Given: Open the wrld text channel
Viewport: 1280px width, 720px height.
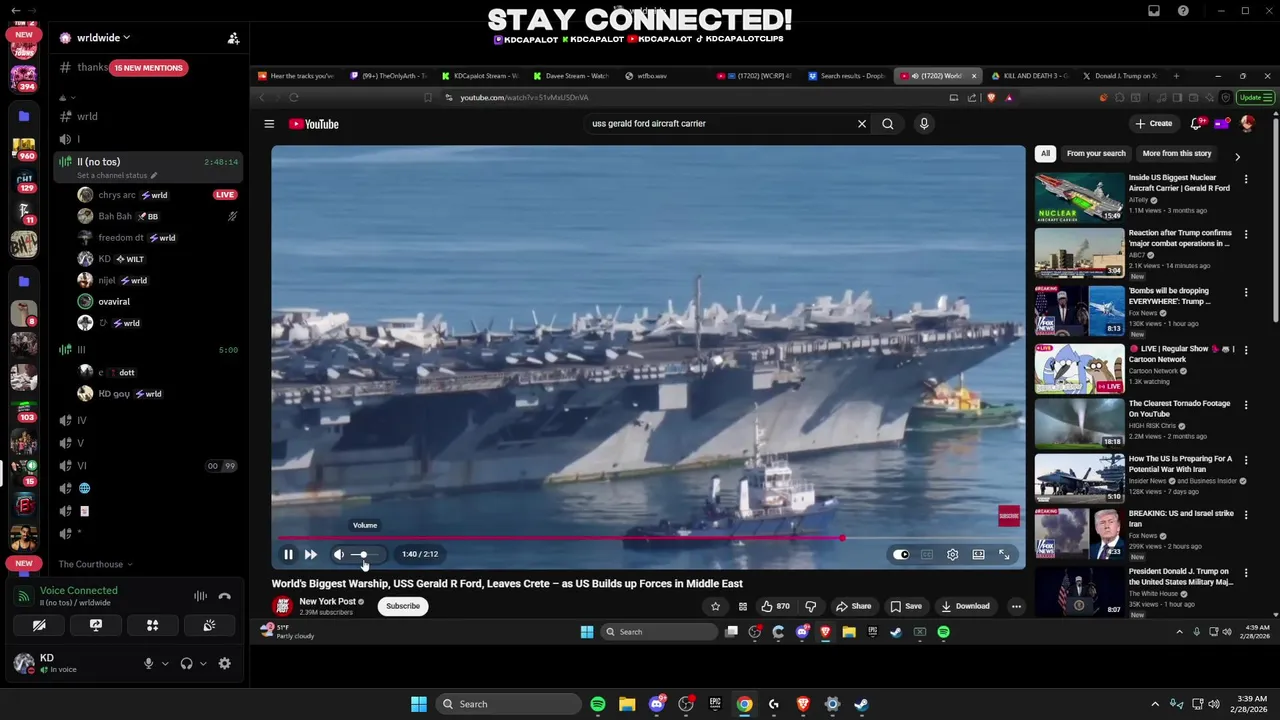Looking at the screenshot, I should point(150,116).
